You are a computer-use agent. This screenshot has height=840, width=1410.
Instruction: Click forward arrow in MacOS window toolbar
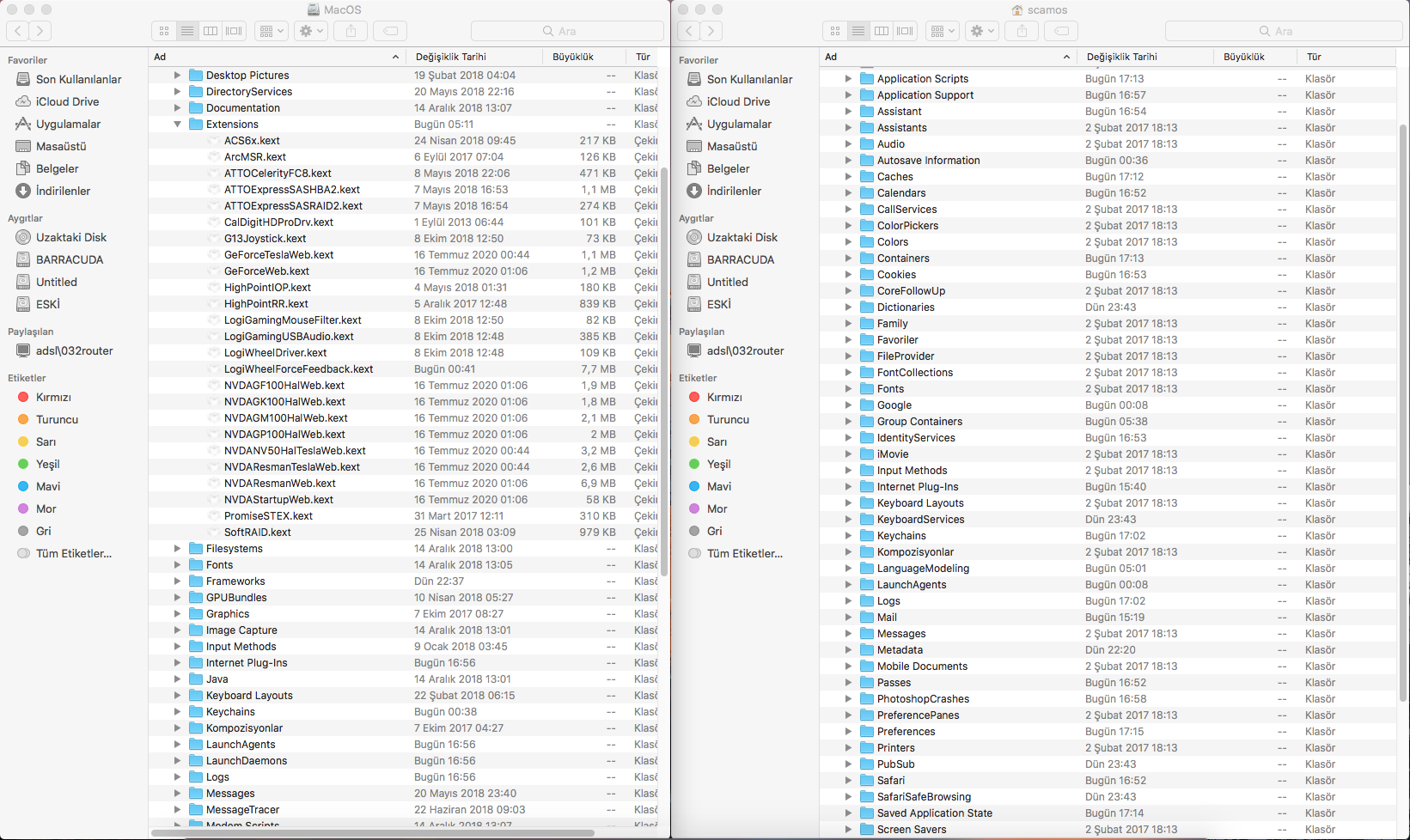pyautogui.click(x=40, y=31)
